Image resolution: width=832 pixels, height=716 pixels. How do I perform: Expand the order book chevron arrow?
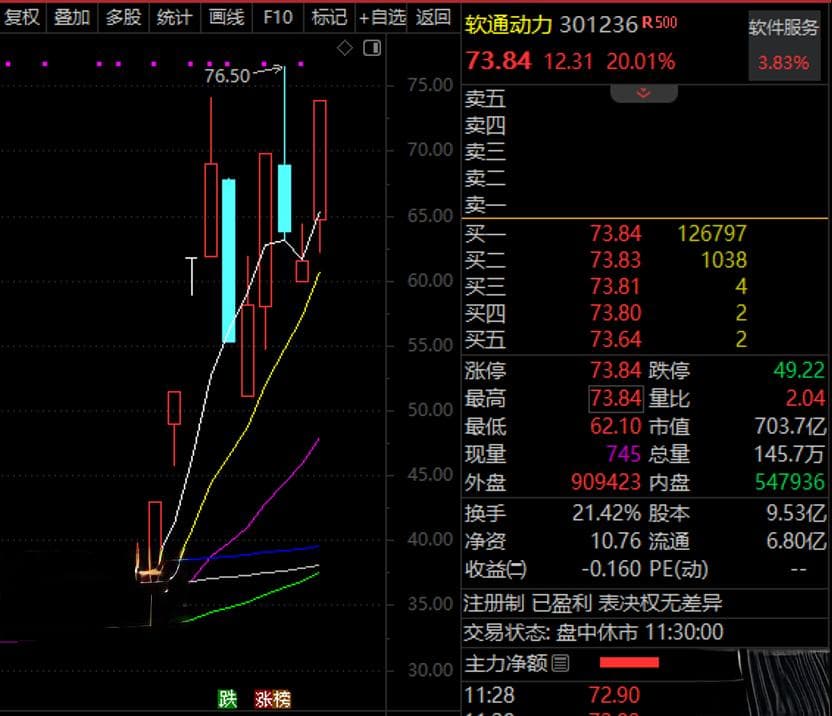click(x=644, y=93)
